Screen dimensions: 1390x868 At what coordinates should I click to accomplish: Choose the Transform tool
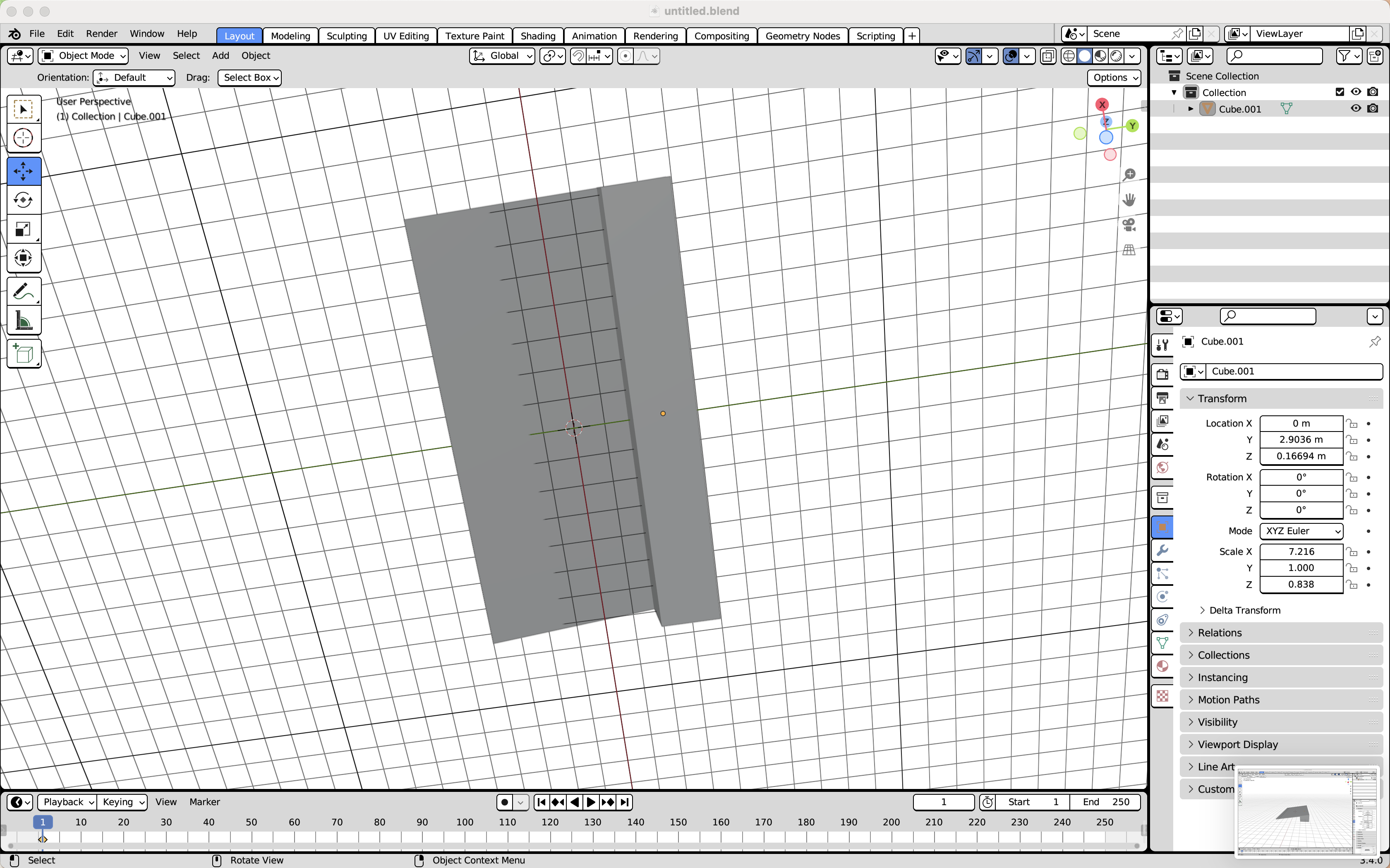tap(24, 258)
